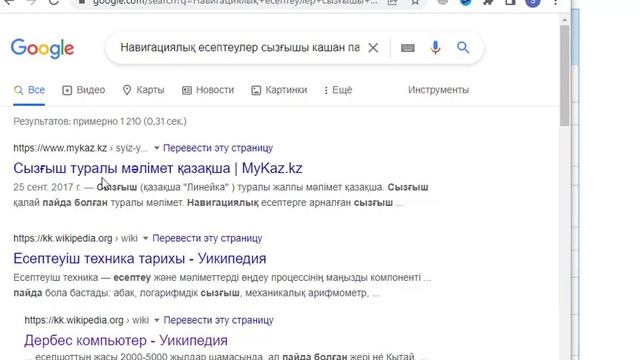Click the Результатов: примерно 1 210 count text
Viewport: 640px width, 360px height.
pos(100,122)
